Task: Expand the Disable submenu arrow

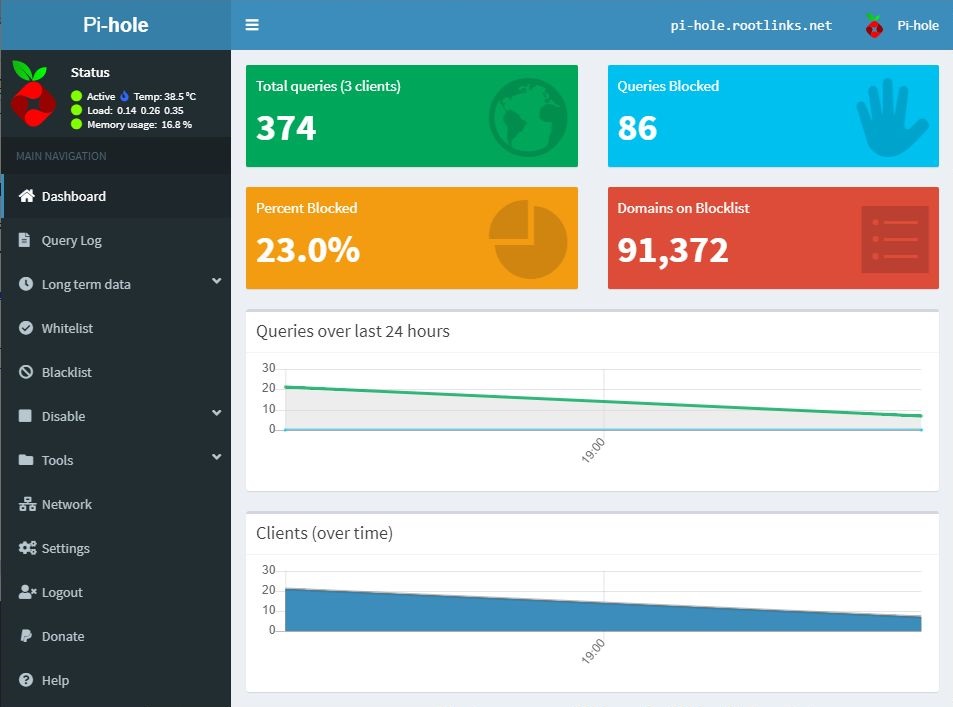Action: [216, 414]
